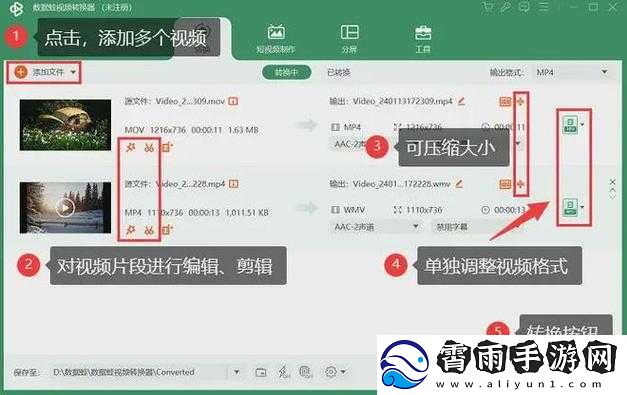Click info icon beside Video_2...228.mp4
The width and height of the screenshot is (627, 395).
234,184
